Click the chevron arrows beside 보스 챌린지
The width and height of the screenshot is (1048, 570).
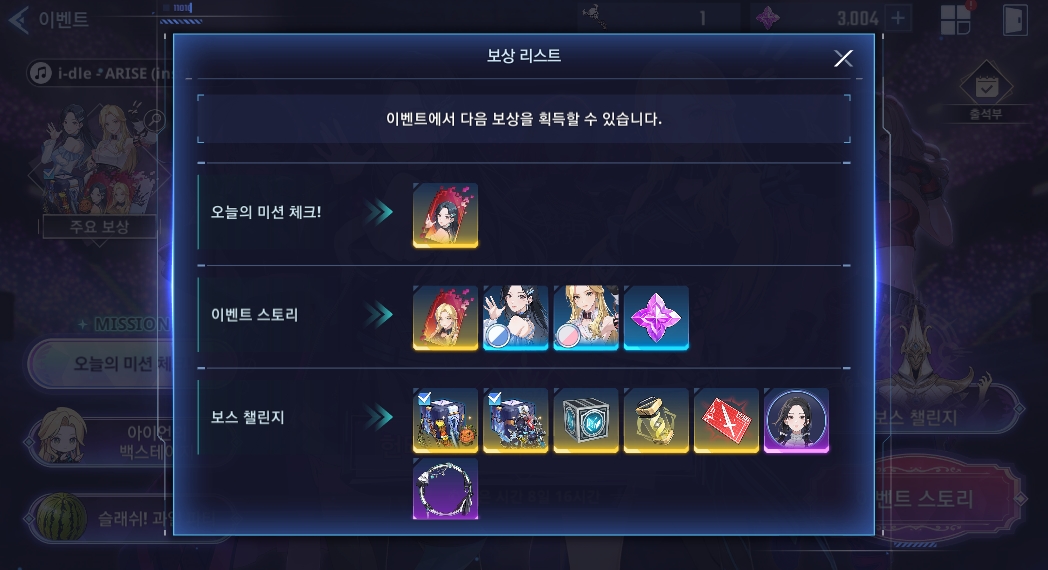click(x=380, y=417)
